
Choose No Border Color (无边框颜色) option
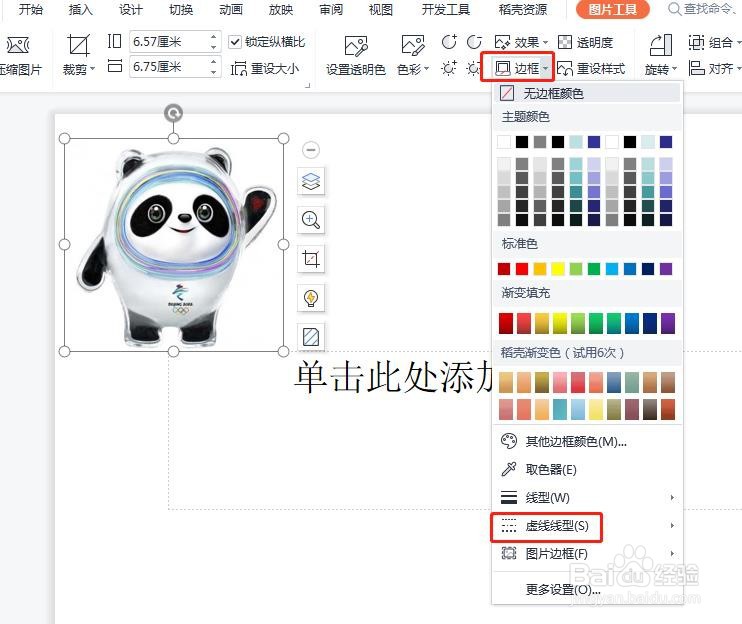point(588,93)
